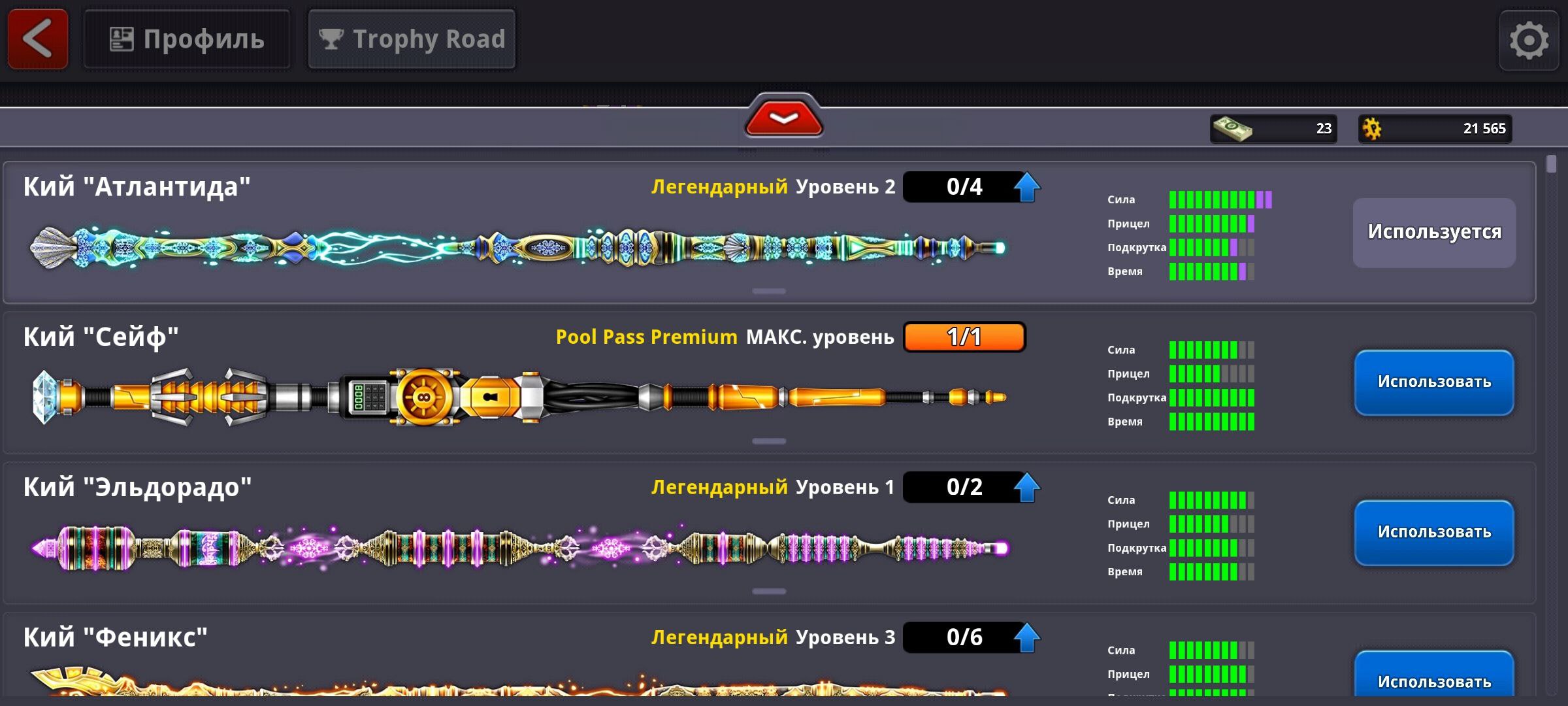Click the Сила stat bar of Атлантида
Viewport: 1568px width, 706px height.
(x=1220, y=199)
